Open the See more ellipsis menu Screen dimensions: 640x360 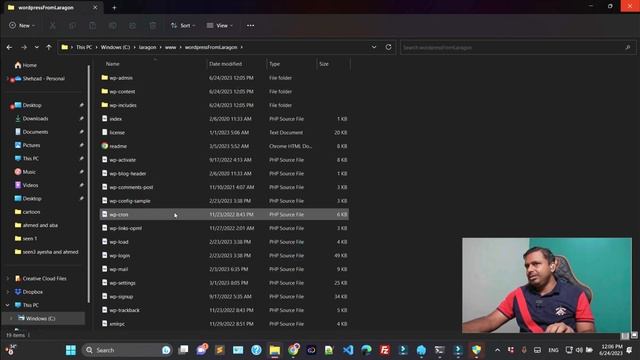[x=250, y=26]
